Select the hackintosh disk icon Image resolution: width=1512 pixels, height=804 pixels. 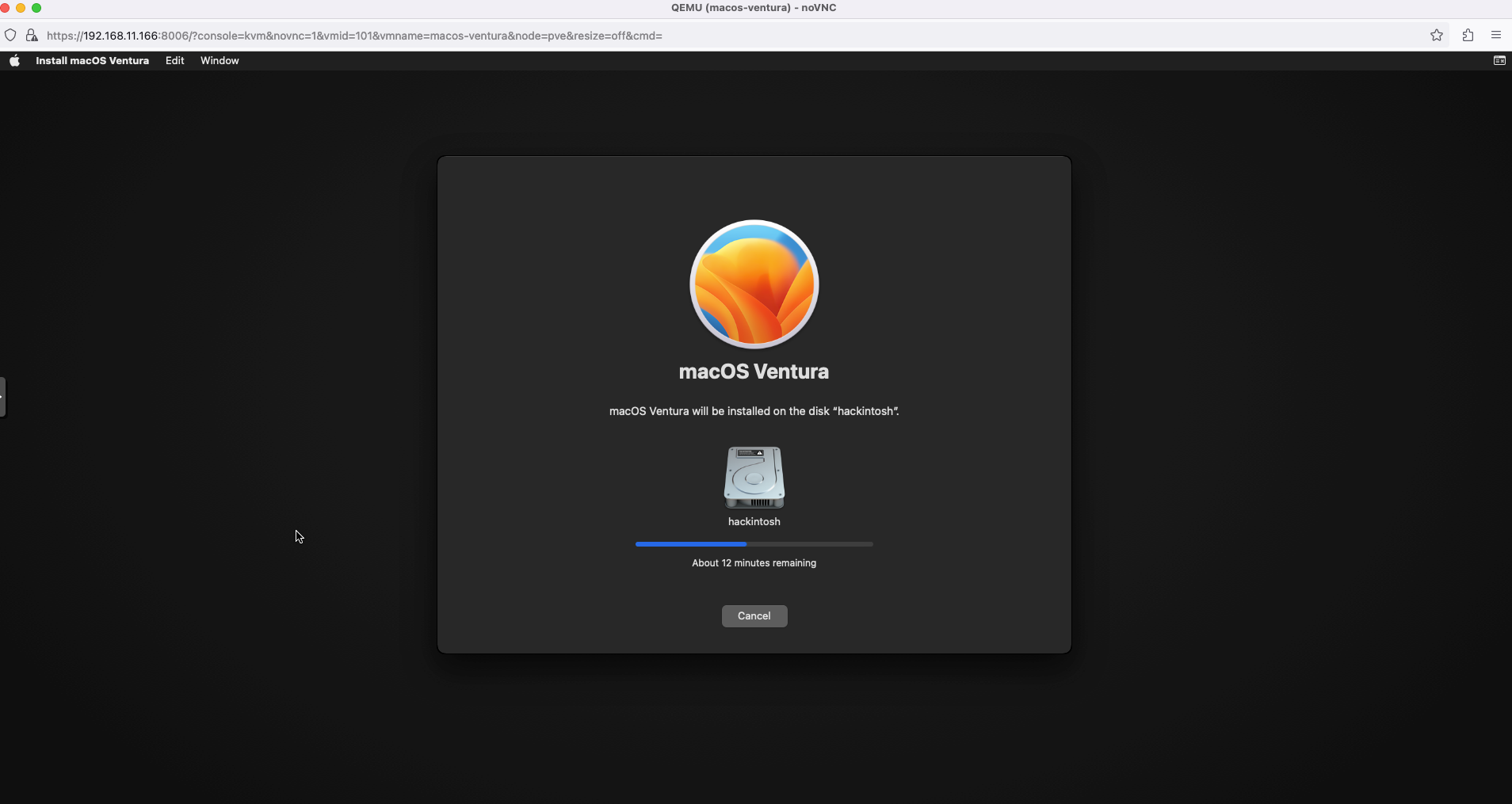tap(754, 478)
